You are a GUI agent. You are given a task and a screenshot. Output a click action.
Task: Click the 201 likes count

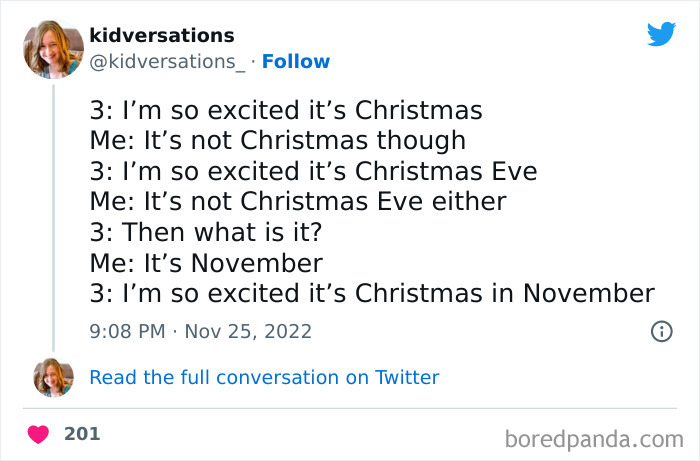click(x=81, y=434)
